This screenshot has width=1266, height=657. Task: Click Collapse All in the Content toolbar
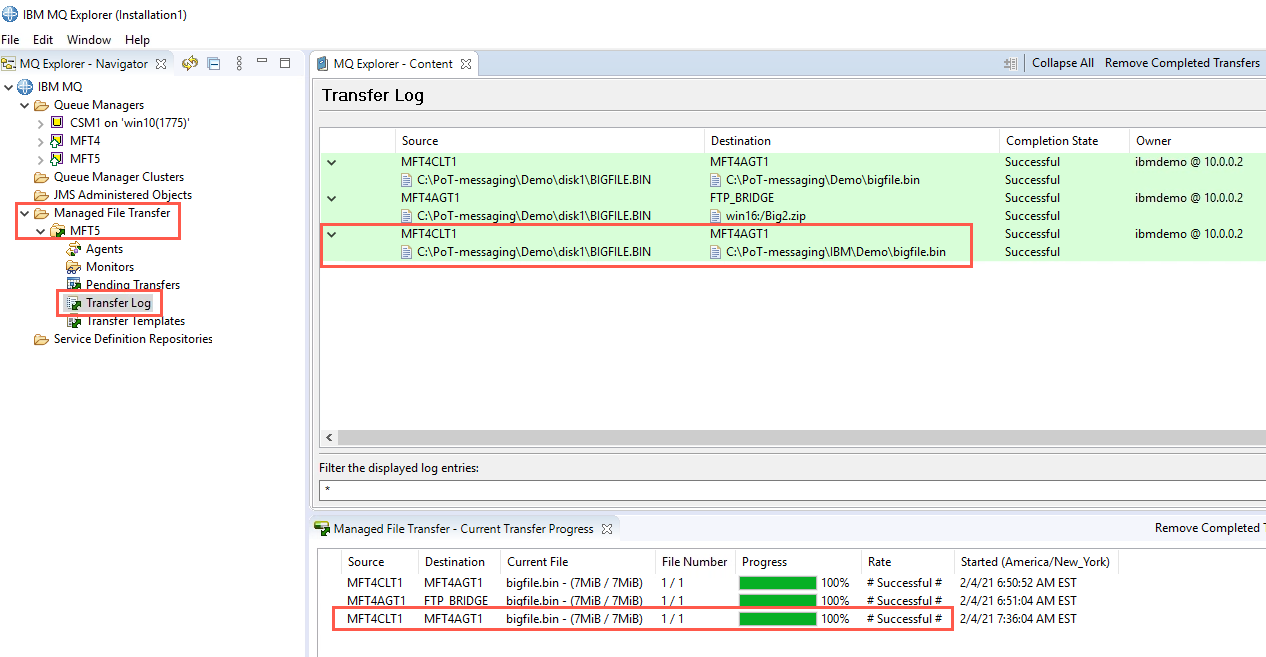1063,63
